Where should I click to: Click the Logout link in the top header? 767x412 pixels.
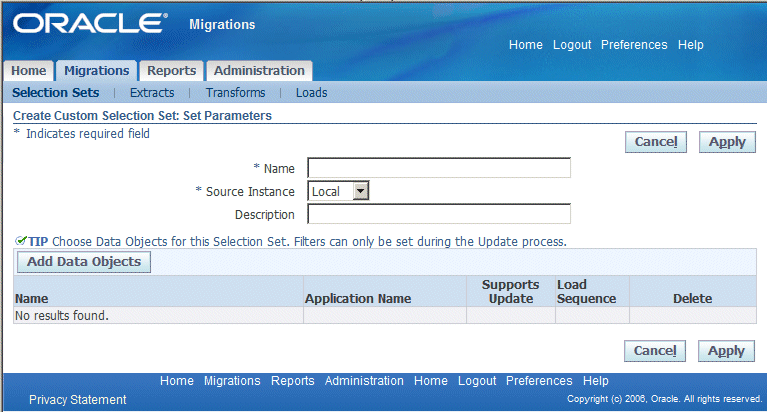pyautogui.click(x=572, y=45)
